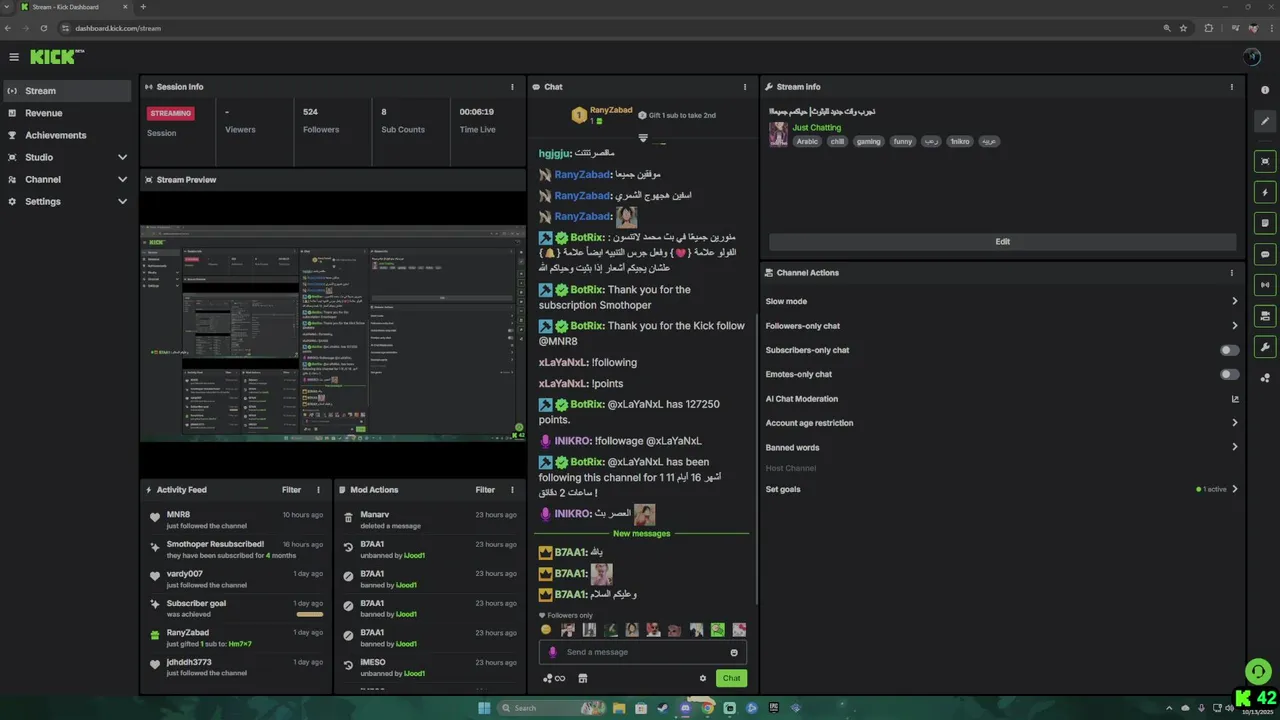The height and width of the screenshot is (720, 1280).
Task: Open Slow mode options chevron
Action: (x=1235, y=301)
